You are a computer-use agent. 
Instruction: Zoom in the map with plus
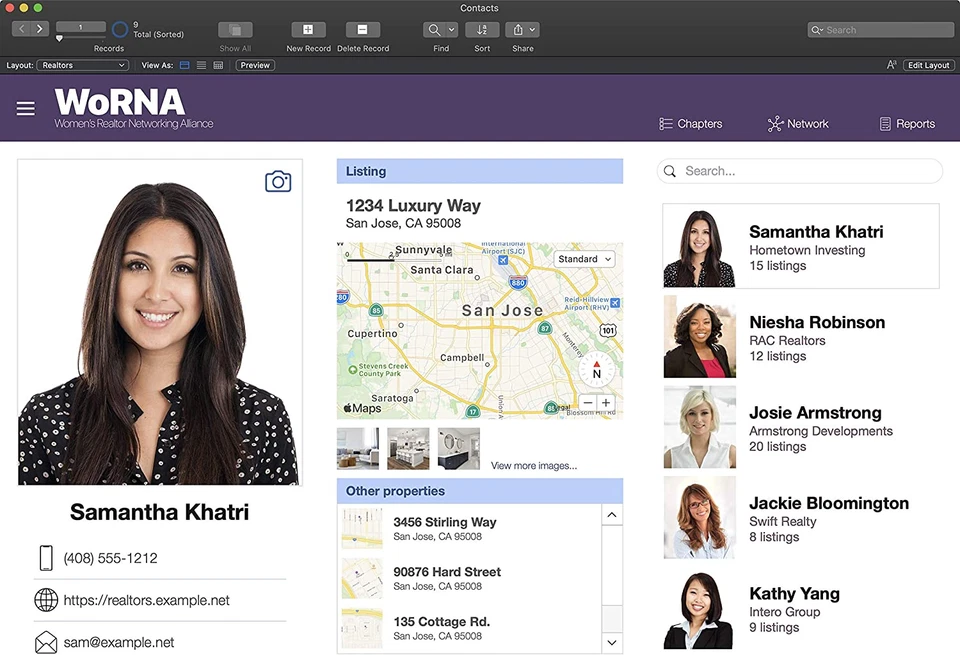coord(606,402)
